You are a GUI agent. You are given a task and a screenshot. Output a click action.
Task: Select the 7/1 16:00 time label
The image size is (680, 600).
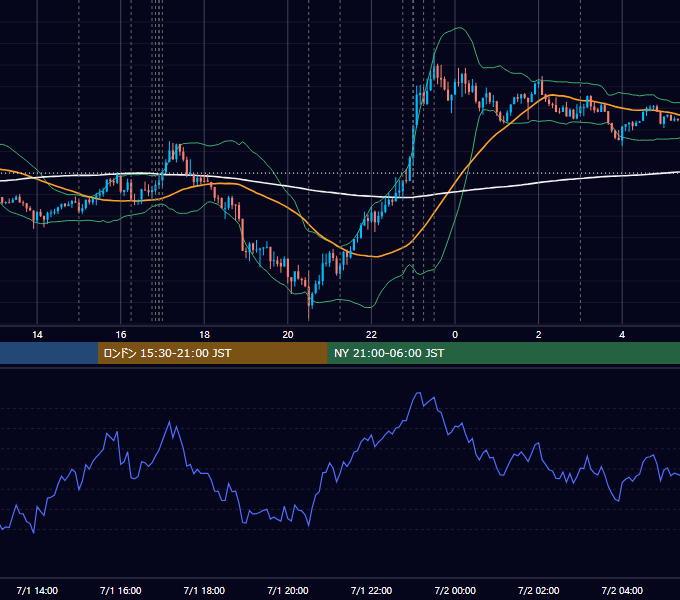click(x=121, y=590)
